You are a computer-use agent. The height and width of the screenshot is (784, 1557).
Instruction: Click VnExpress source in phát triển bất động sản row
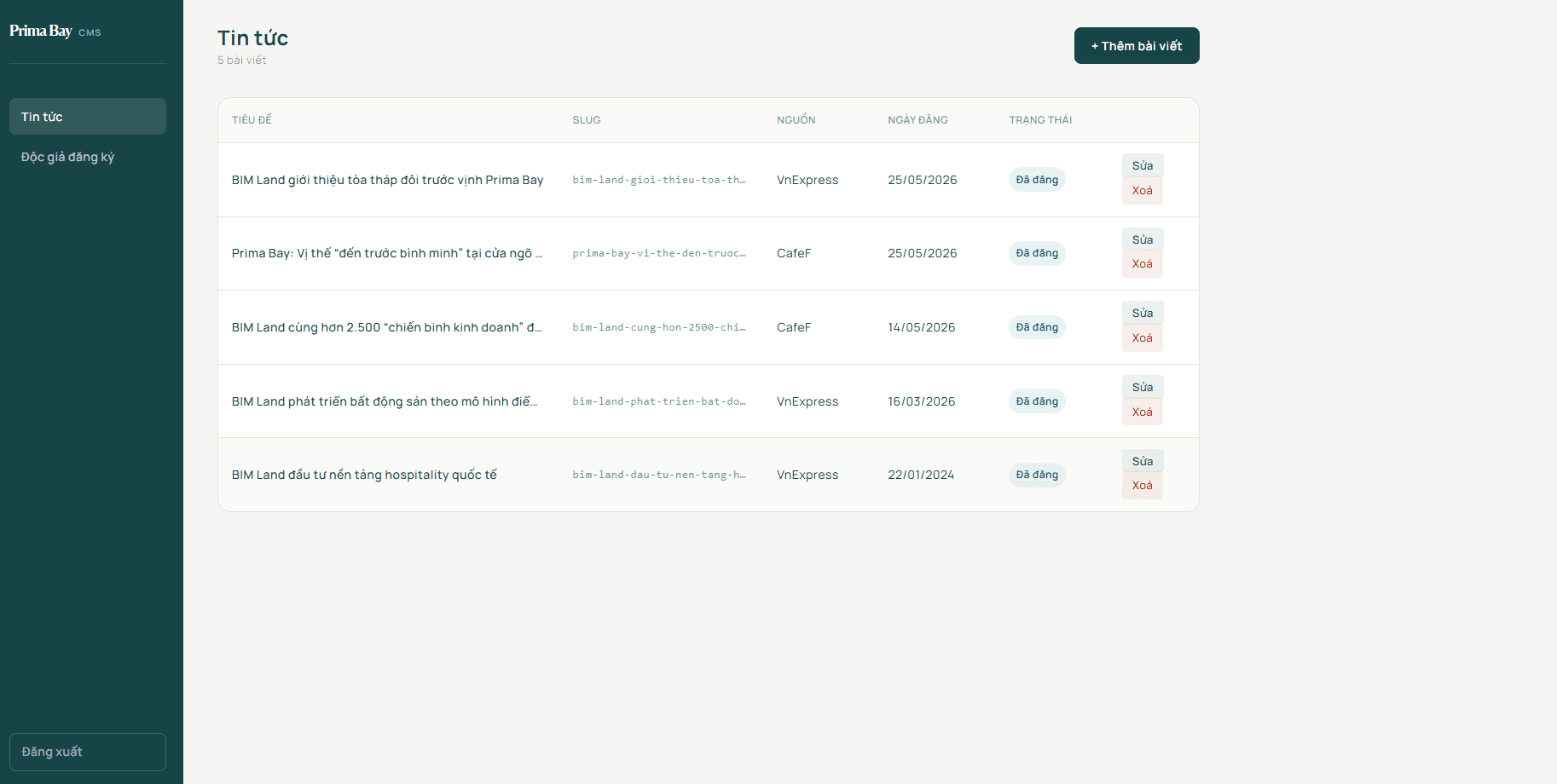click(807, 401)
